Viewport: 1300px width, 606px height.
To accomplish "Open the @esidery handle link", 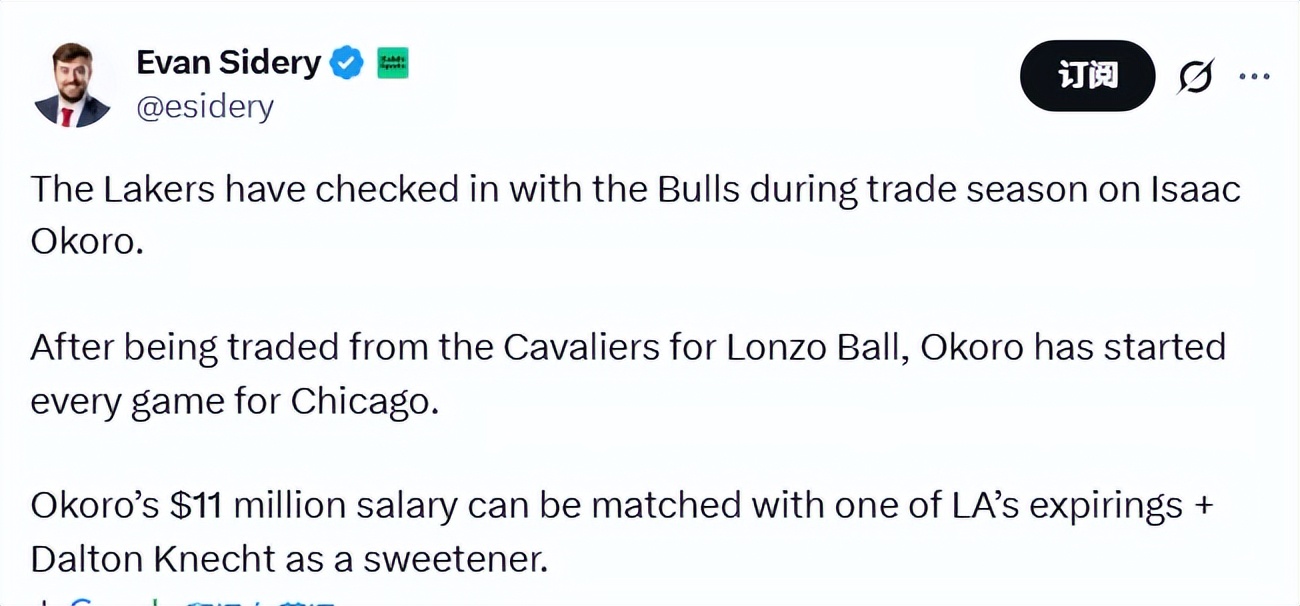I will pyautogui.click(x=204, y=106).
